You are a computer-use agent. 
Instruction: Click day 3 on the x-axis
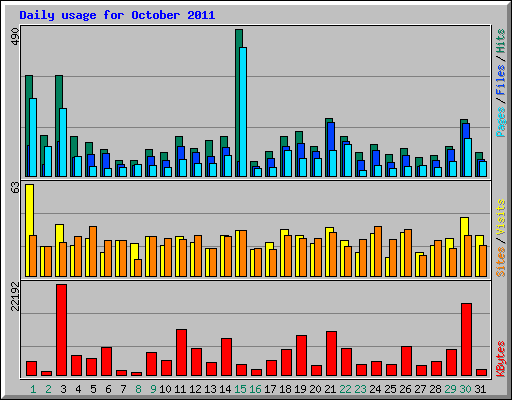pos(63,389)
